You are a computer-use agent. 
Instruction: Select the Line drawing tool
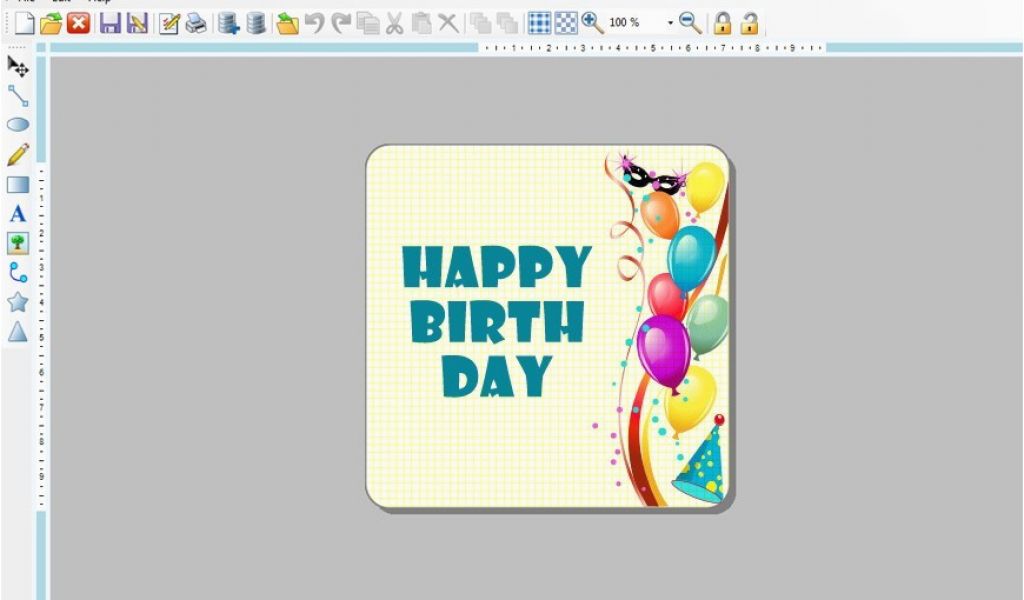click(18, 96)
